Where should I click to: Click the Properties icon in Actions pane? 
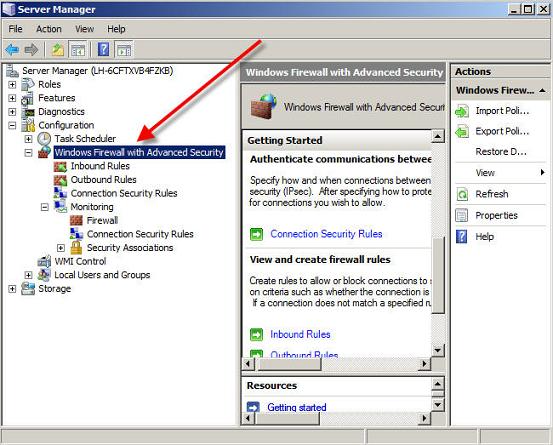pyautogui.click(x=462, y=215)
